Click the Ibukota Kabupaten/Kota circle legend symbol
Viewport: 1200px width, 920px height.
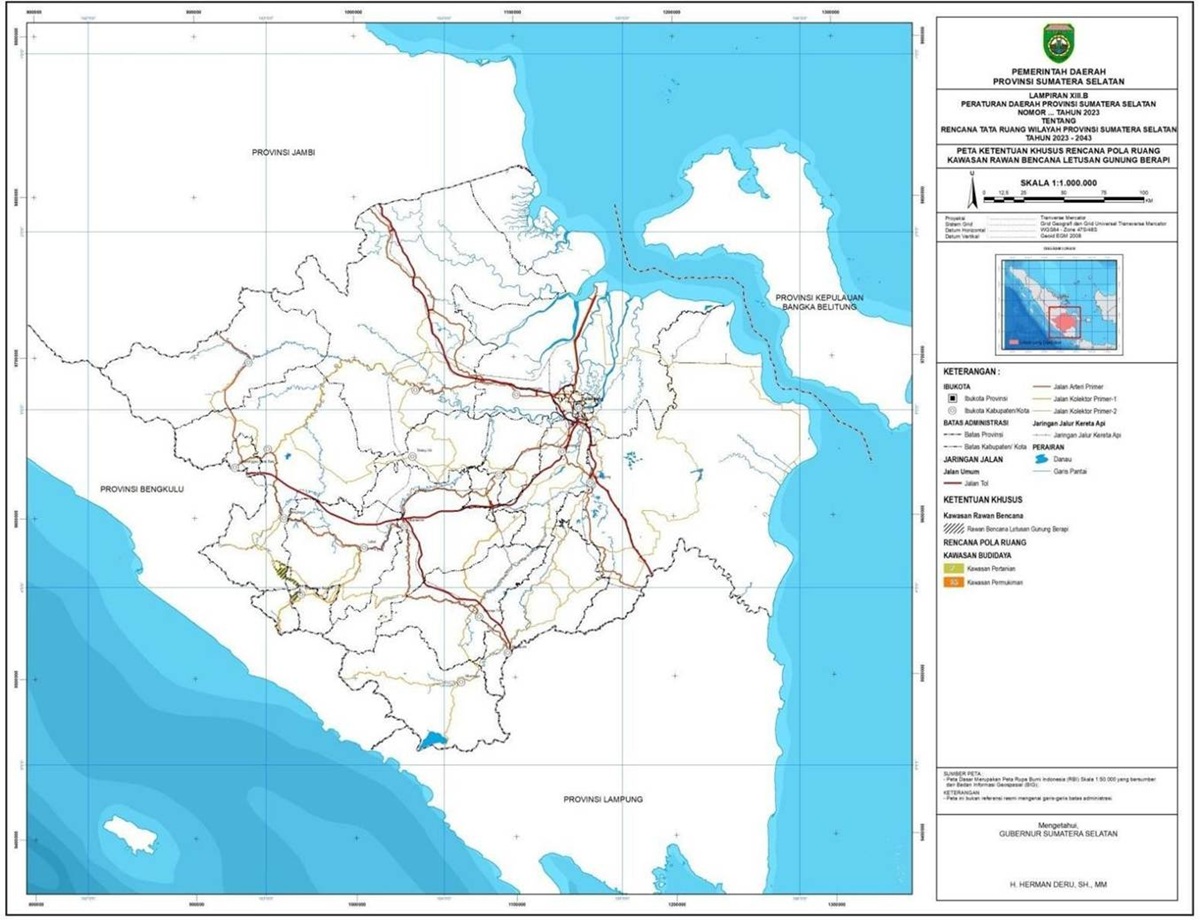(x=954, y=411)
